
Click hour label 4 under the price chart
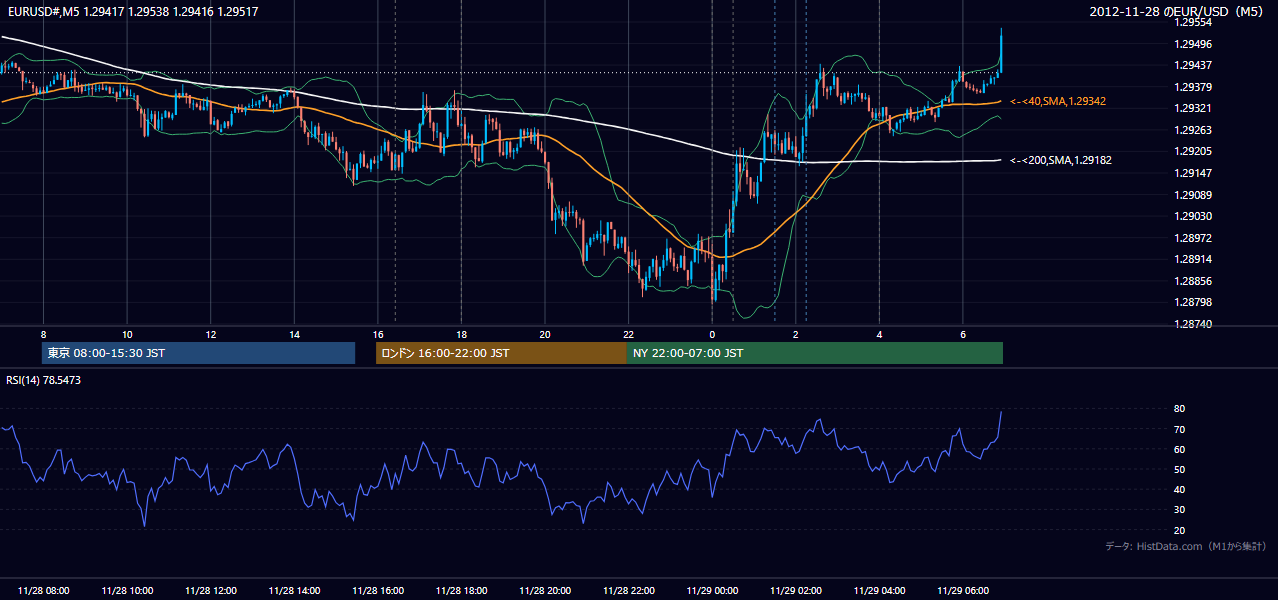click(x=879, y=334)
